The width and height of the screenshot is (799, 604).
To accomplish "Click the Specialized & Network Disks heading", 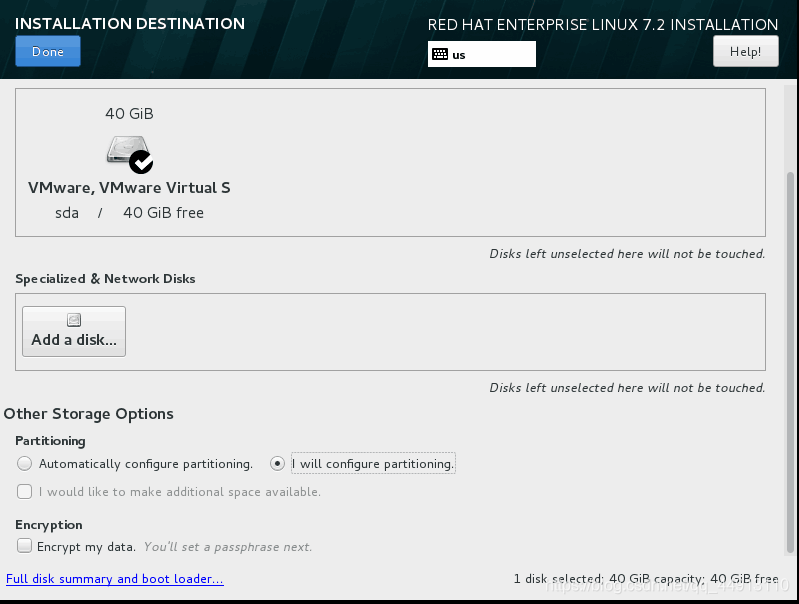I will 105,279.
